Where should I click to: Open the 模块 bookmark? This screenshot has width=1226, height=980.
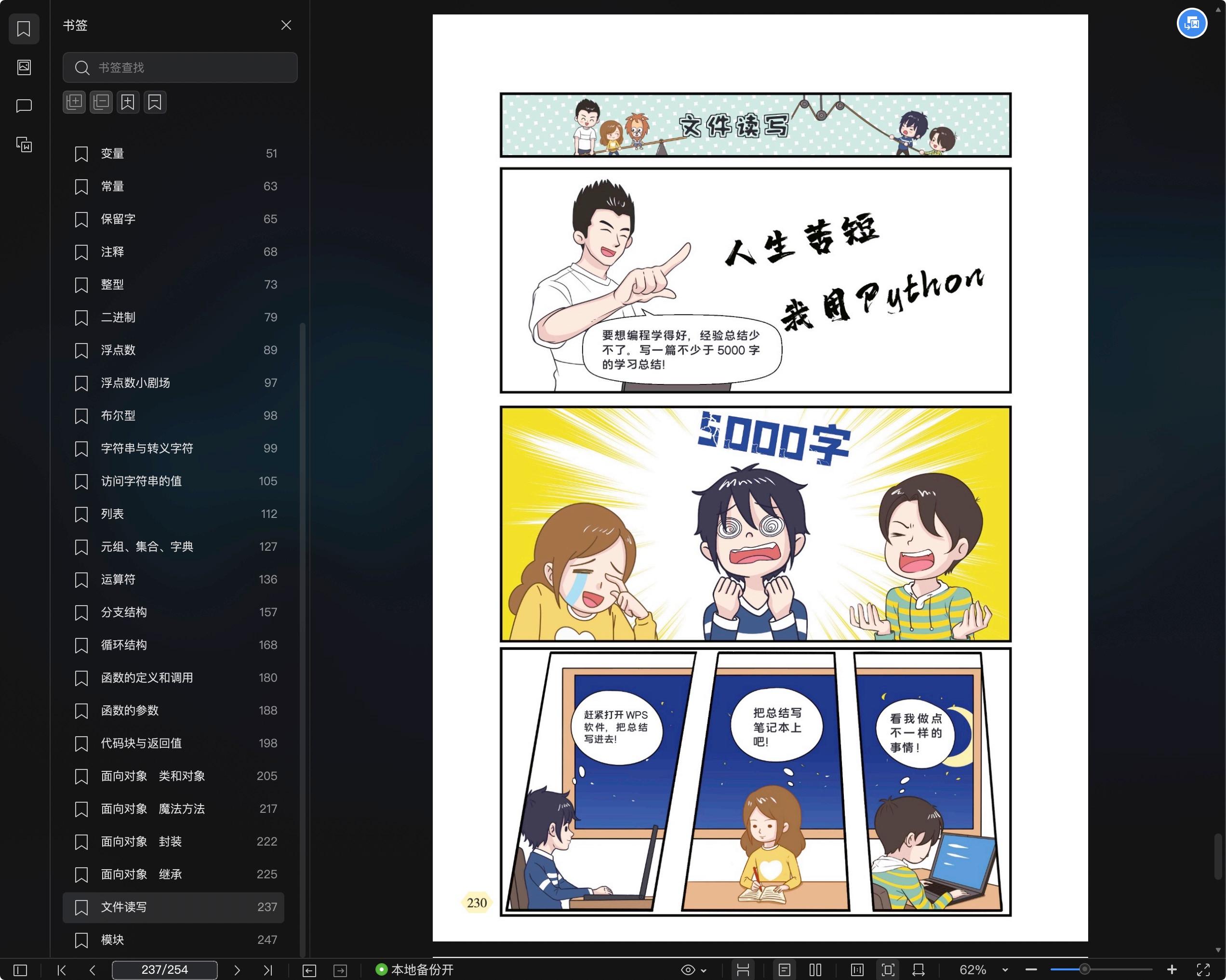(x=173, y=940)
